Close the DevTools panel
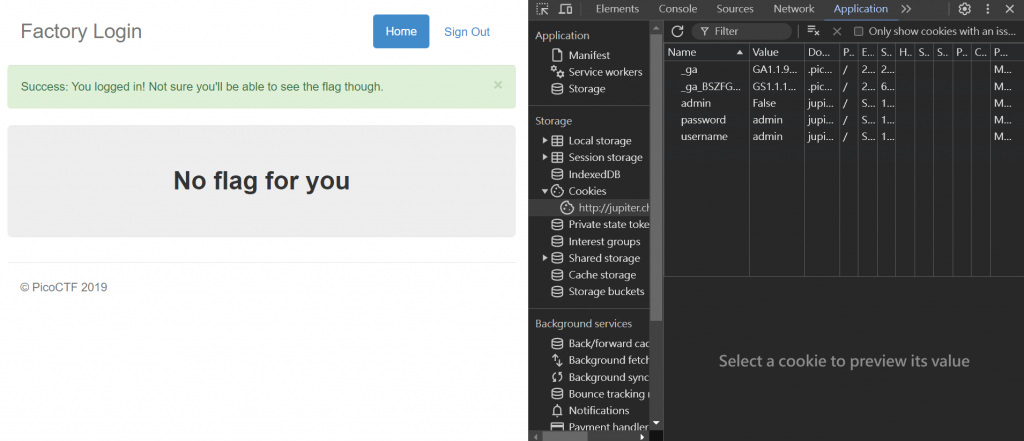Image resolution: width=1024 pixels, height=441 pixels. coord(1010,9)
